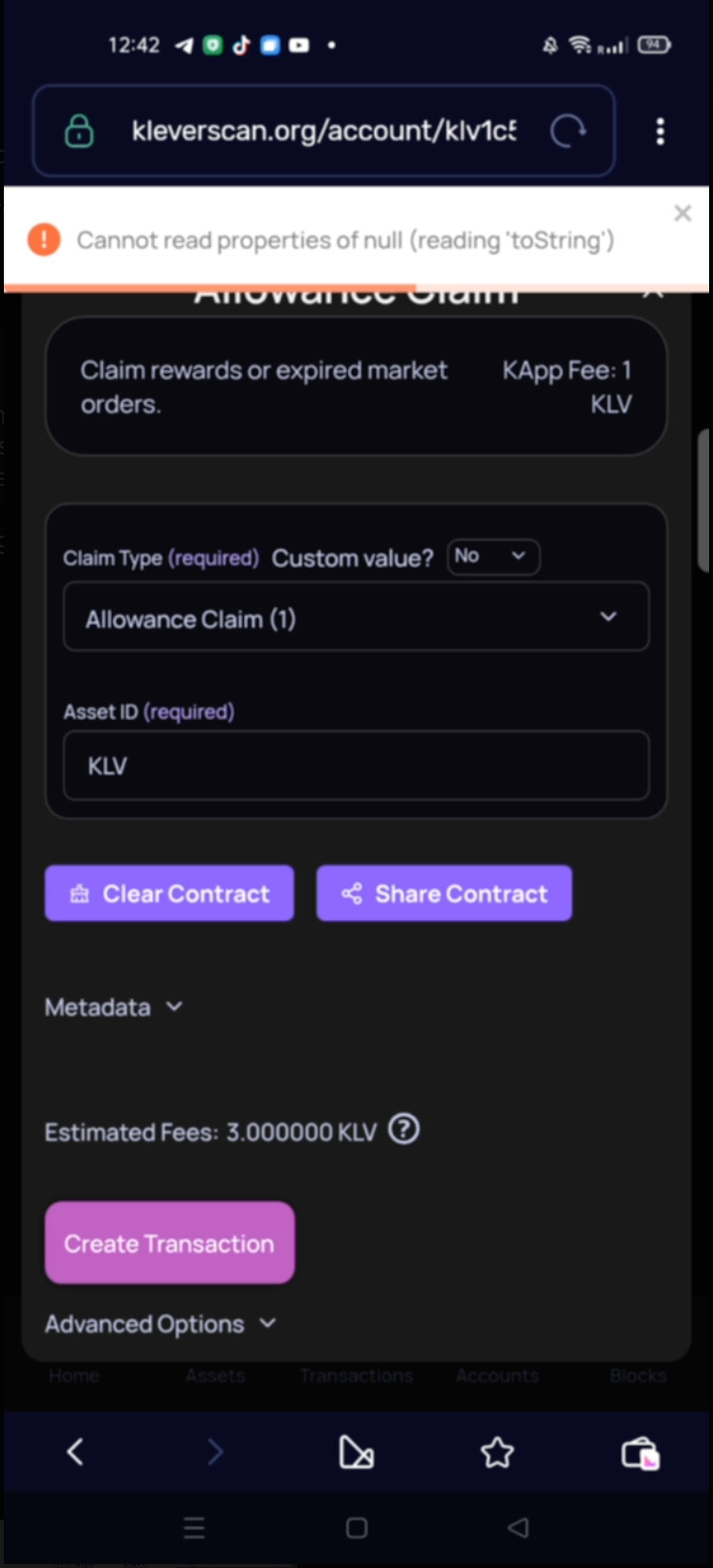Viewport: 713px width, 1568px height.
Task: Reload the page with refresh icon
Action: [x=567, y=130]
